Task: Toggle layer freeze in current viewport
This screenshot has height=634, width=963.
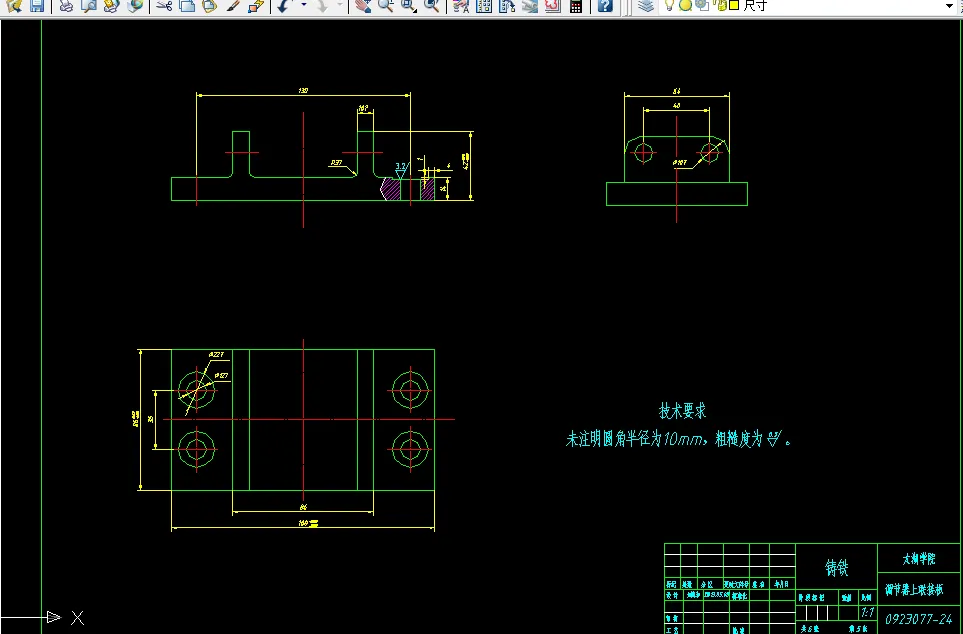Action: pos(701,6)
